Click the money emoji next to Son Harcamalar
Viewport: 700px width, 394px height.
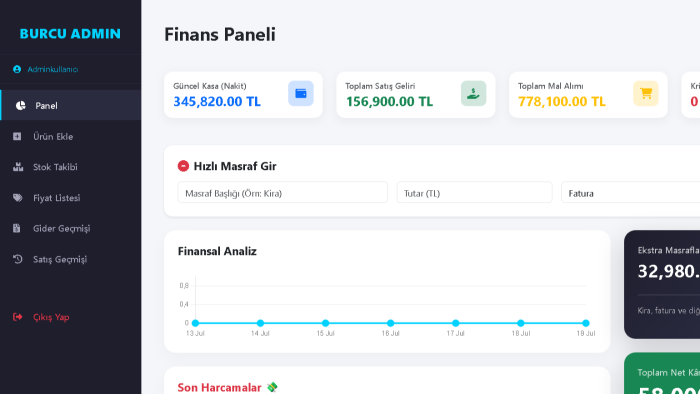(x=272, y=387)
